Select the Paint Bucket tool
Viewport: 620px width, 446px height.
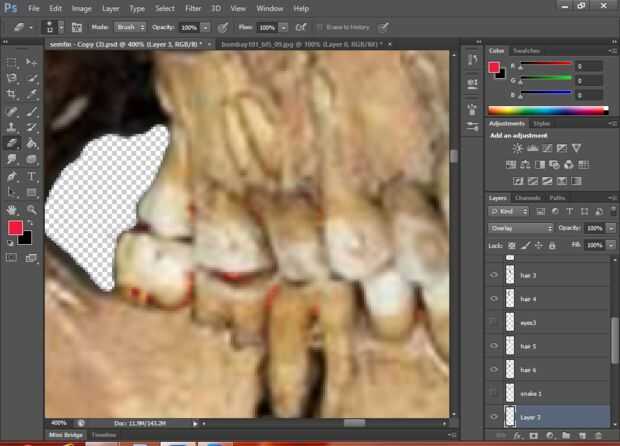coord(31,143)
